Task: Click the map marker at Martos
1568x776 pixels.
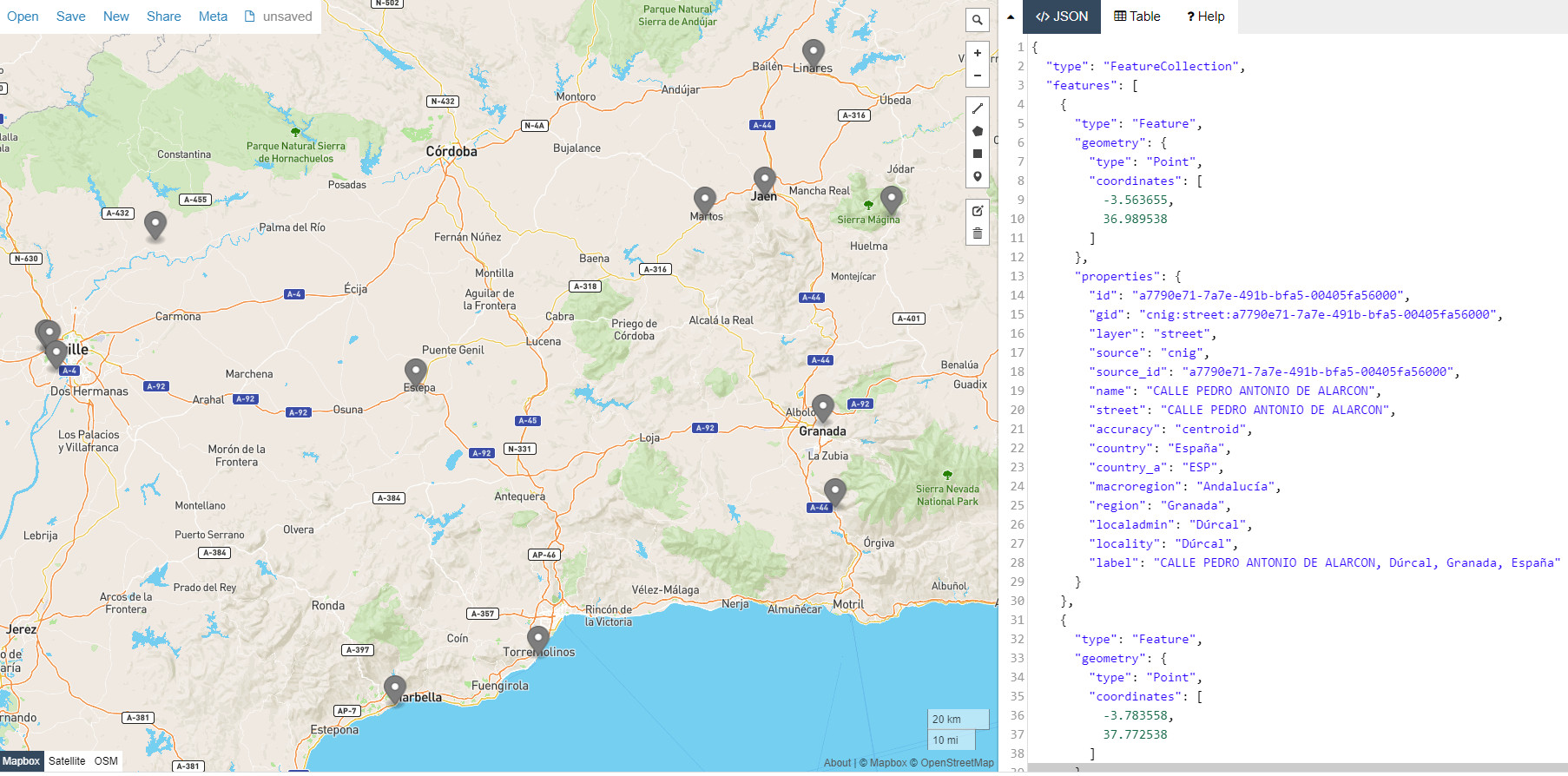Action: pyautogui.click(x=705, y=201)
